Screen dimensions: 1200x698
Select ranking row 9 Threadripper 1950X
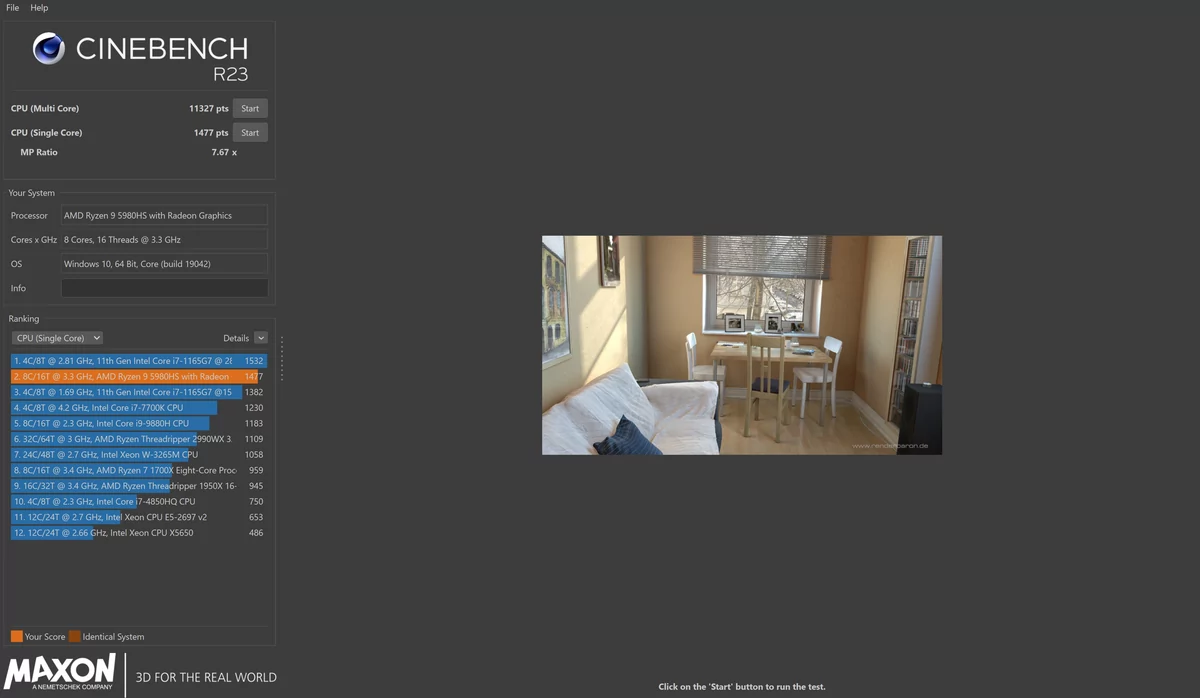pos(139,486)
